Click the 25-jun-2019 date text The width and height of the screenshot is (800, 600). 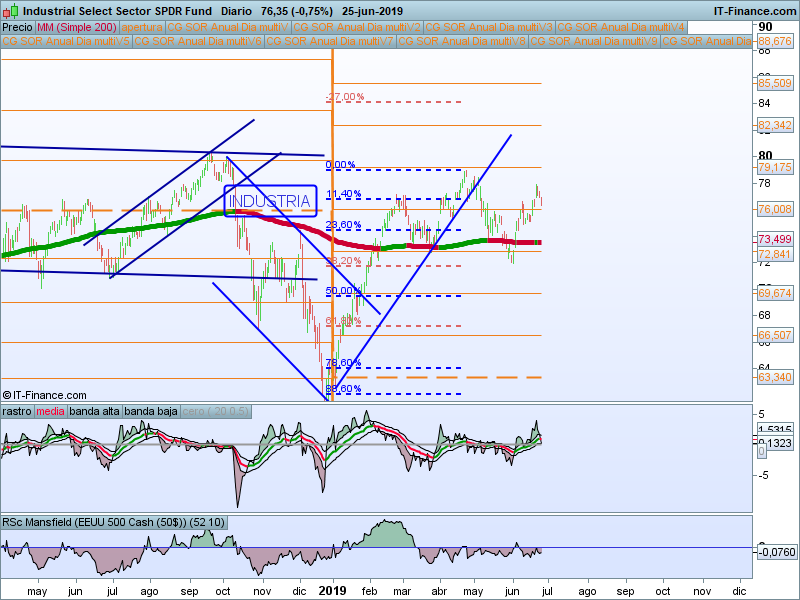(x=372, y=11)
